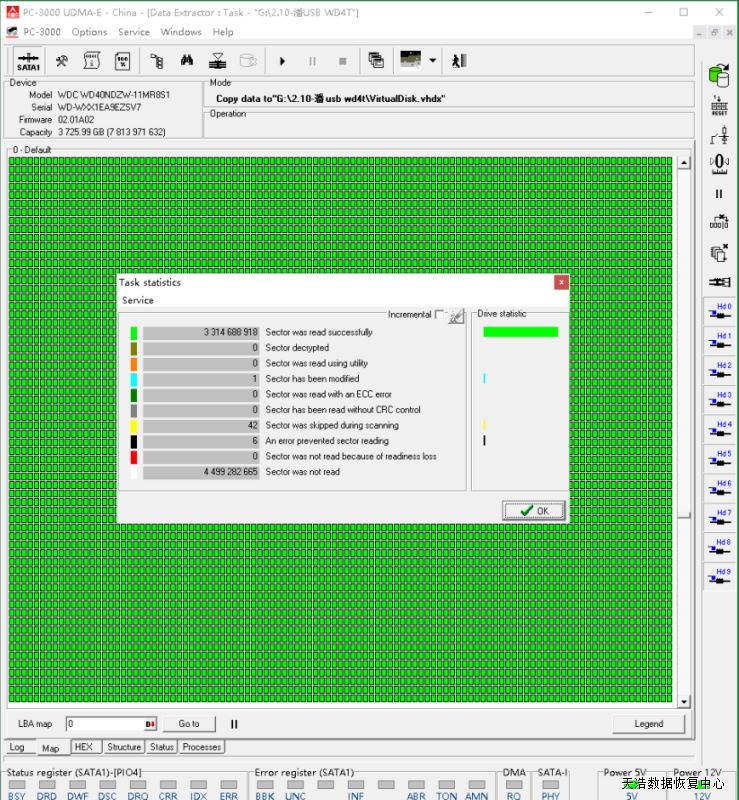Screen dimensions: 739x800
Task: Switch to the HEX tab
Action: [x=84, y=747]
